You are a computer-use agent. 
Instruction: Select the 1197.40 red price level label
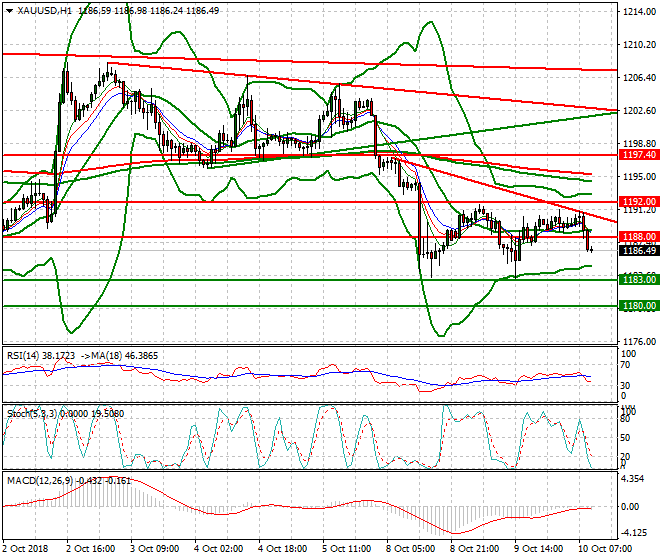pyautogui.click(x=639, y=155)
